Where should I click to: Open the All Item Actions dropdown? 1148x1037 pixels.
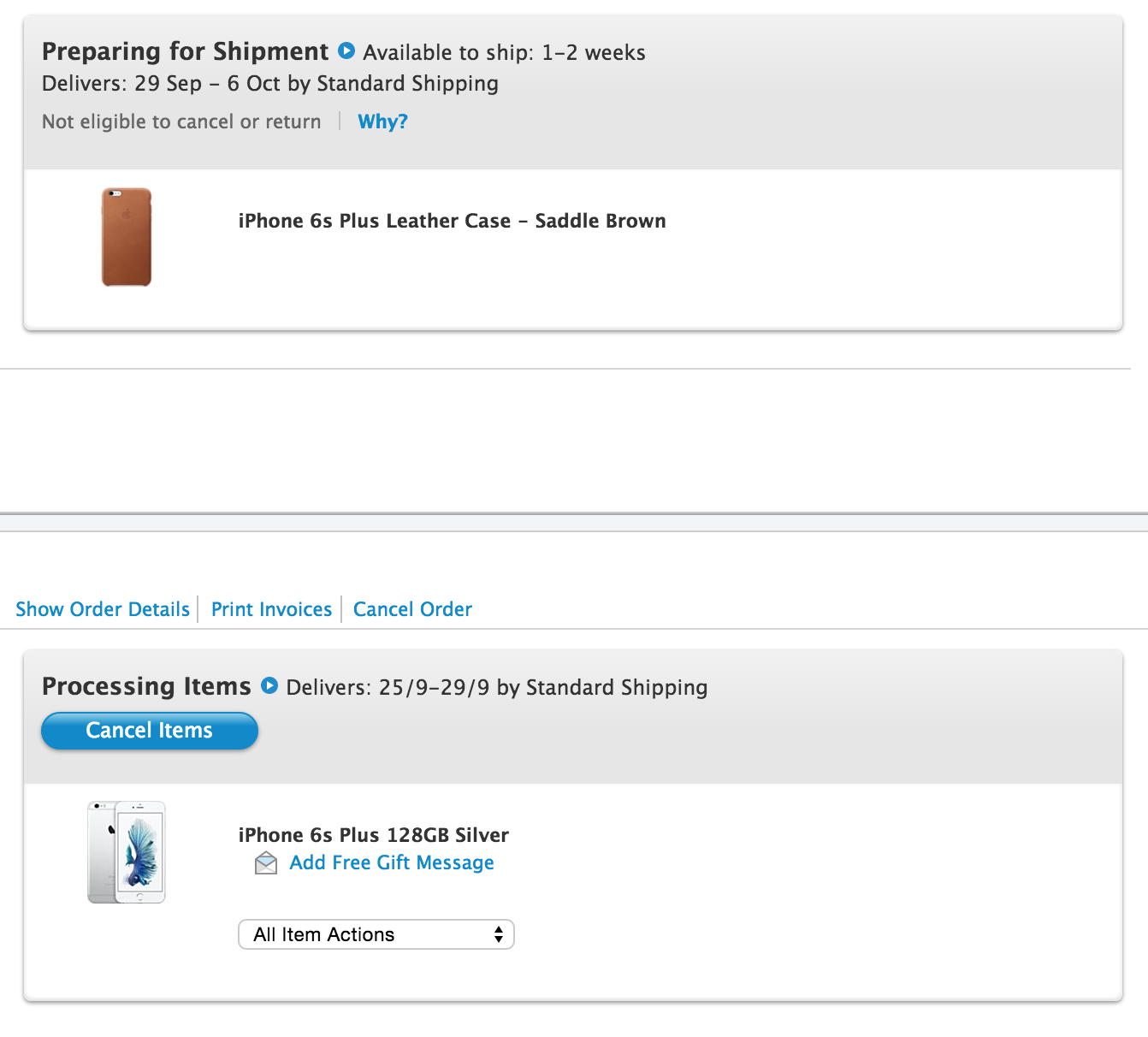tap(376, 934)
